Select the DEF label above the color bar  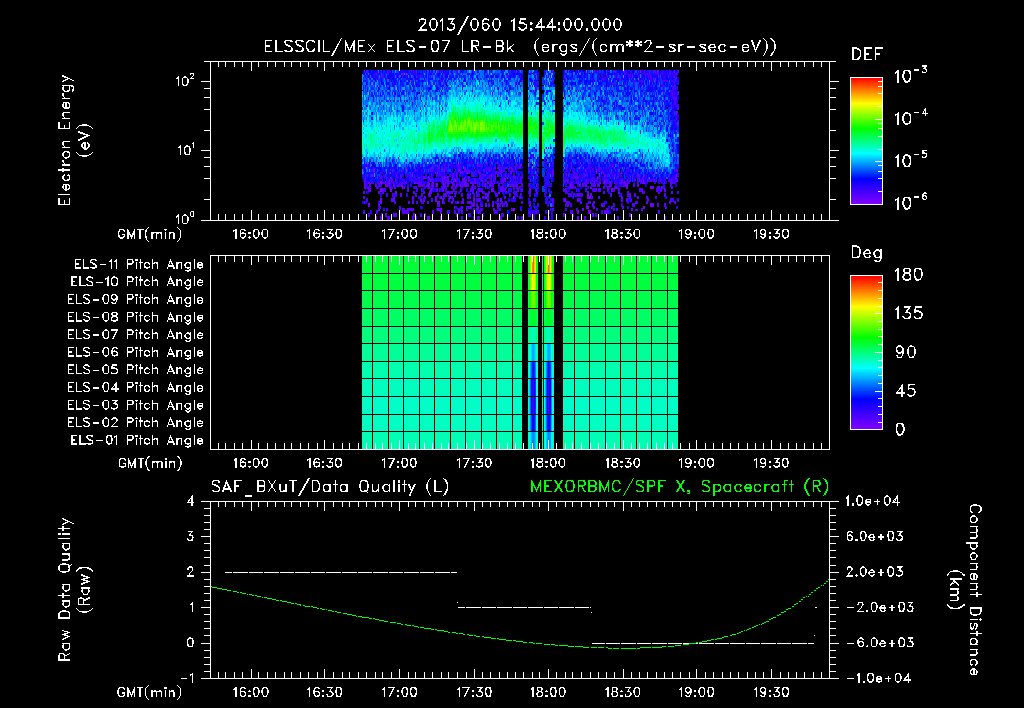pos(866,55)
